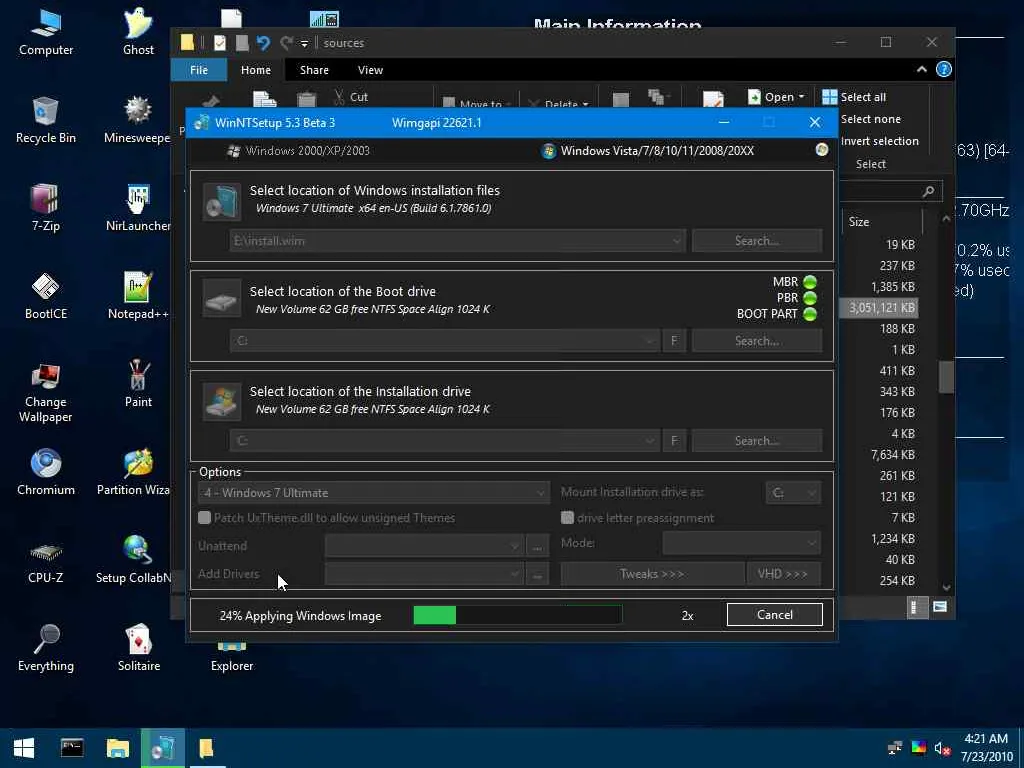Open the File tab in Explorer

199,70
